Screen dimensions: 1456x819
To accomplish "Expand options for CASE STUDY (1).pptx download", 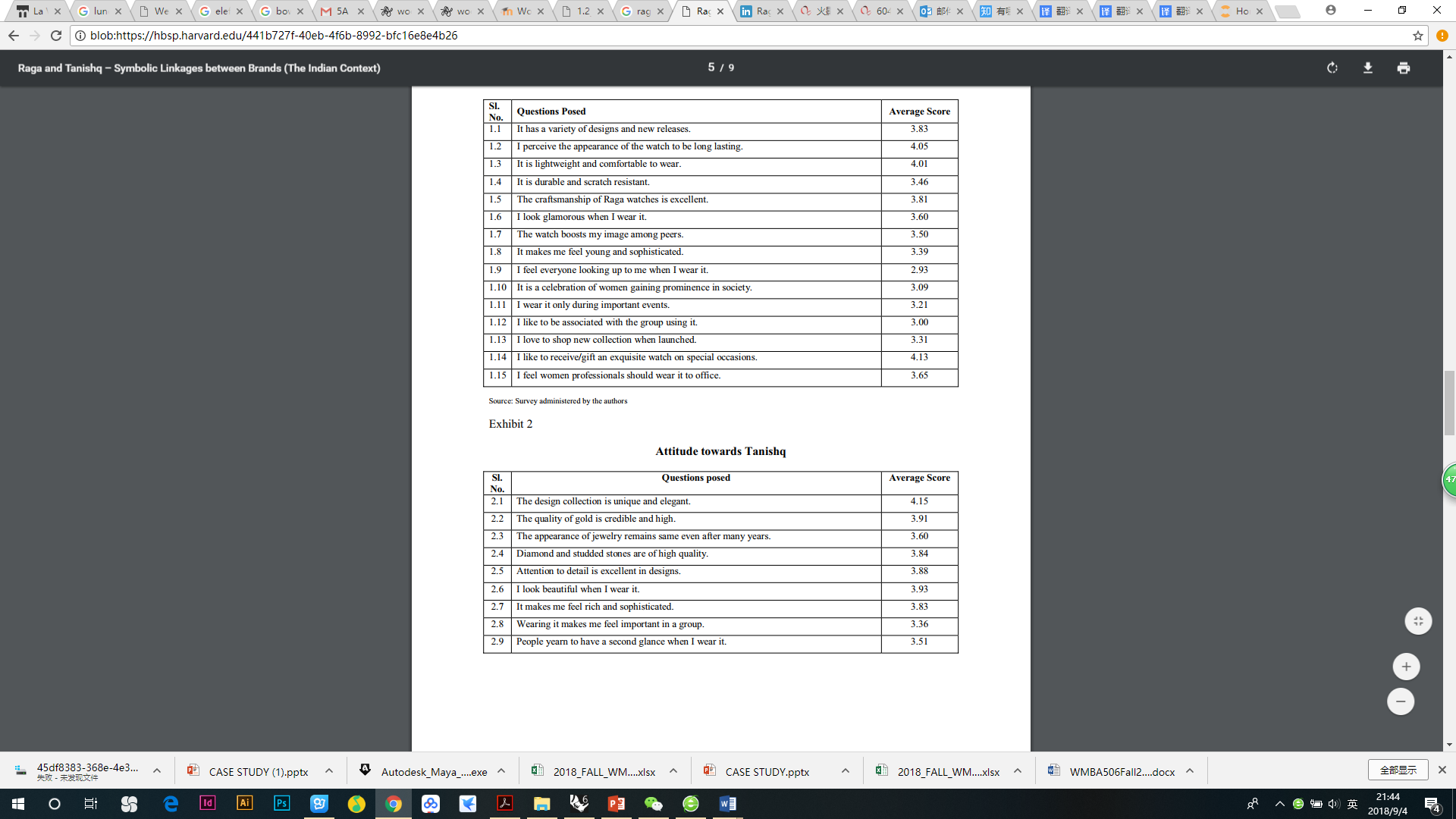I will pos(329,771).
